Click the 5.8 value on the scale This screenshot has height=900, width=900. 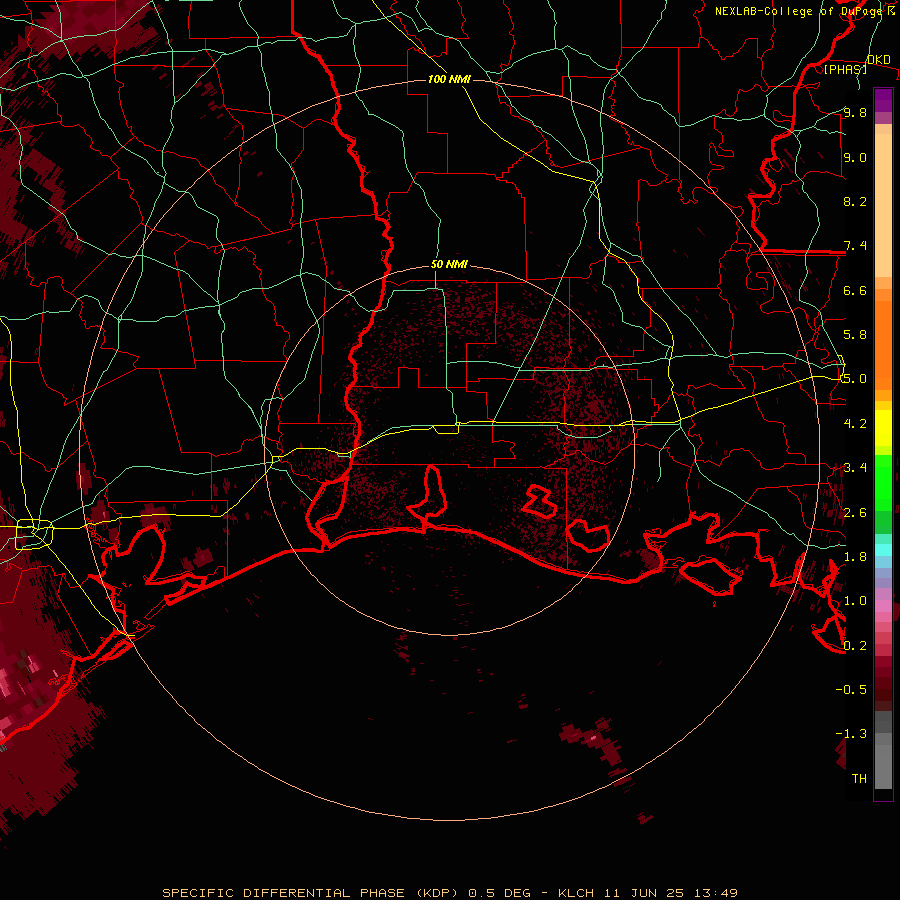[855, 334]
